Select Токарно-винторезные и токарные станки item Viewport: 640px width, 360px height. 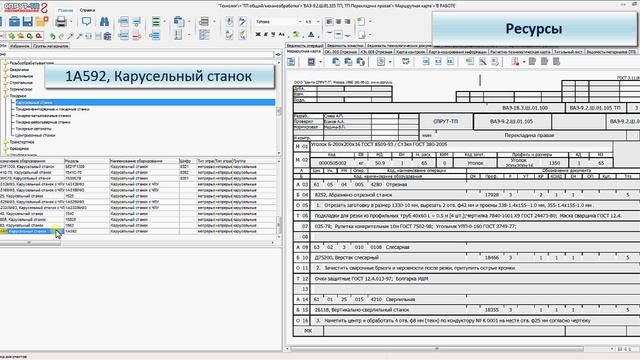(52, 109)
